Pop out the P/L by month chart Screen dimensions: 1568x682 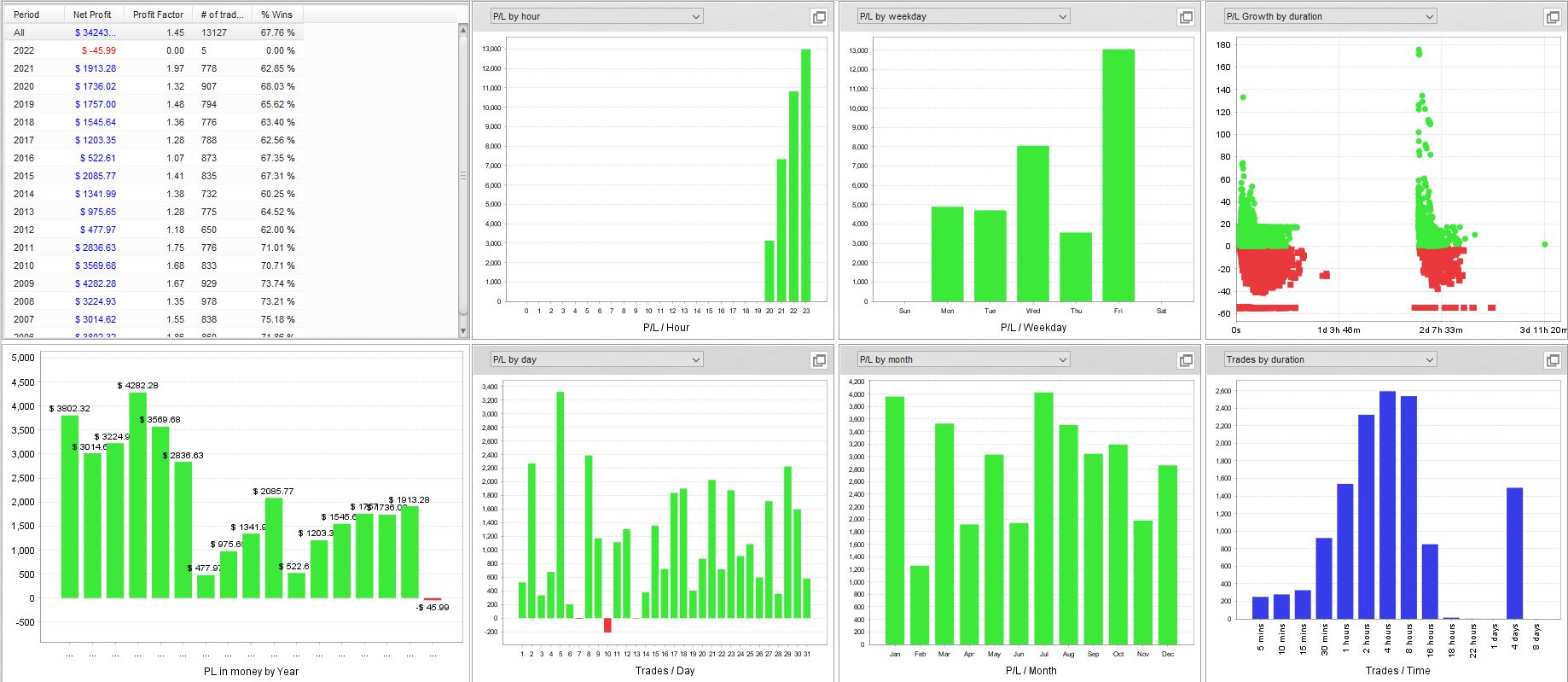click(x=1186, y=360)
